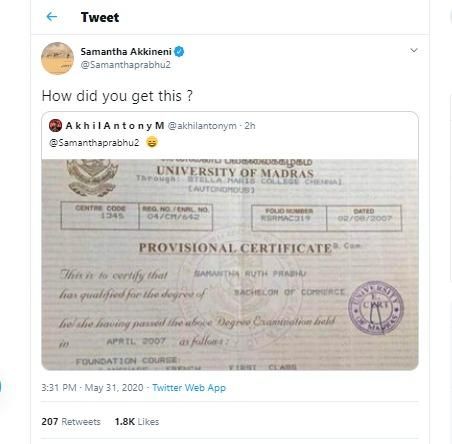452x444 pixels.
Task: Open the provisional certificate image
Action: pyautogui.click(x=230, y=265)
